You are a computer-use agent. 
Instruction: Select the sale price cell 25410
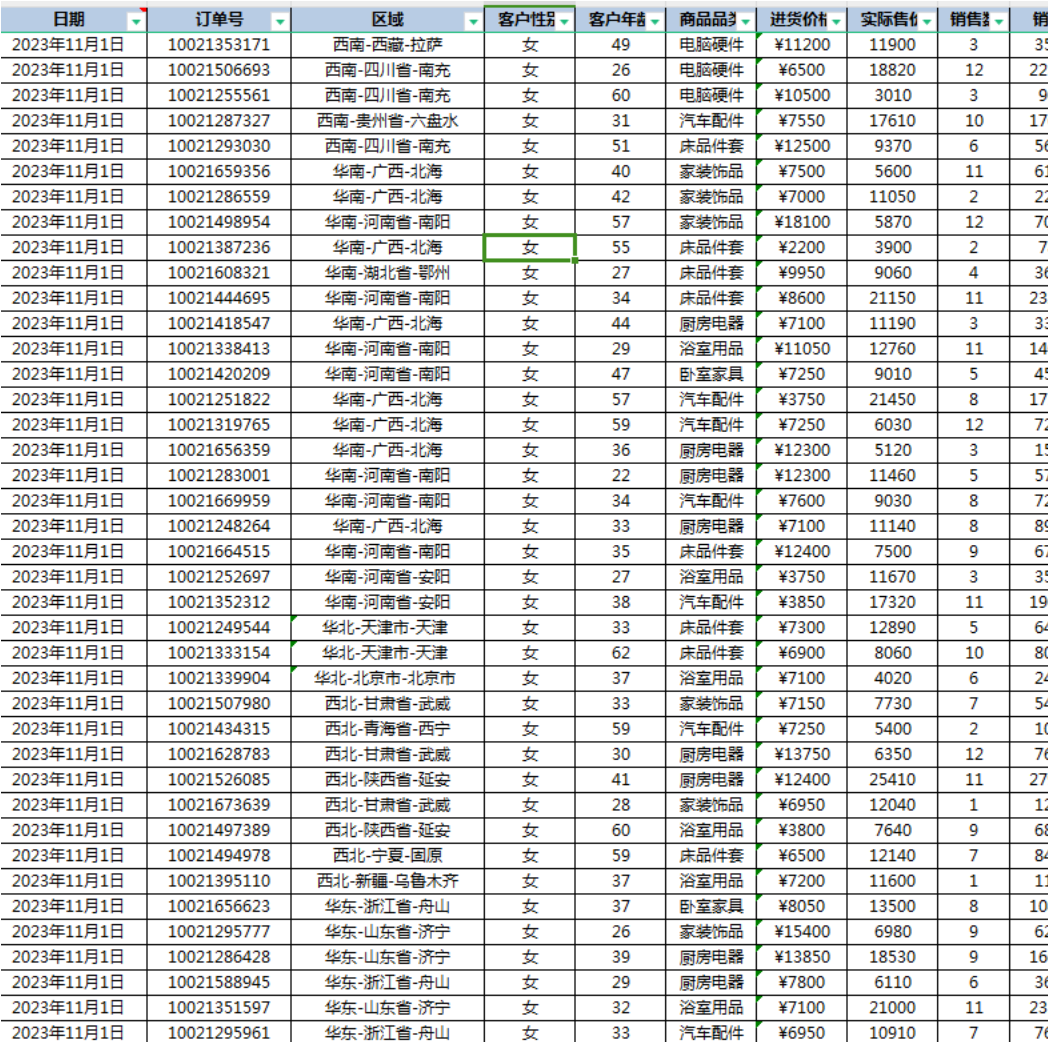(x=892, y=780)
